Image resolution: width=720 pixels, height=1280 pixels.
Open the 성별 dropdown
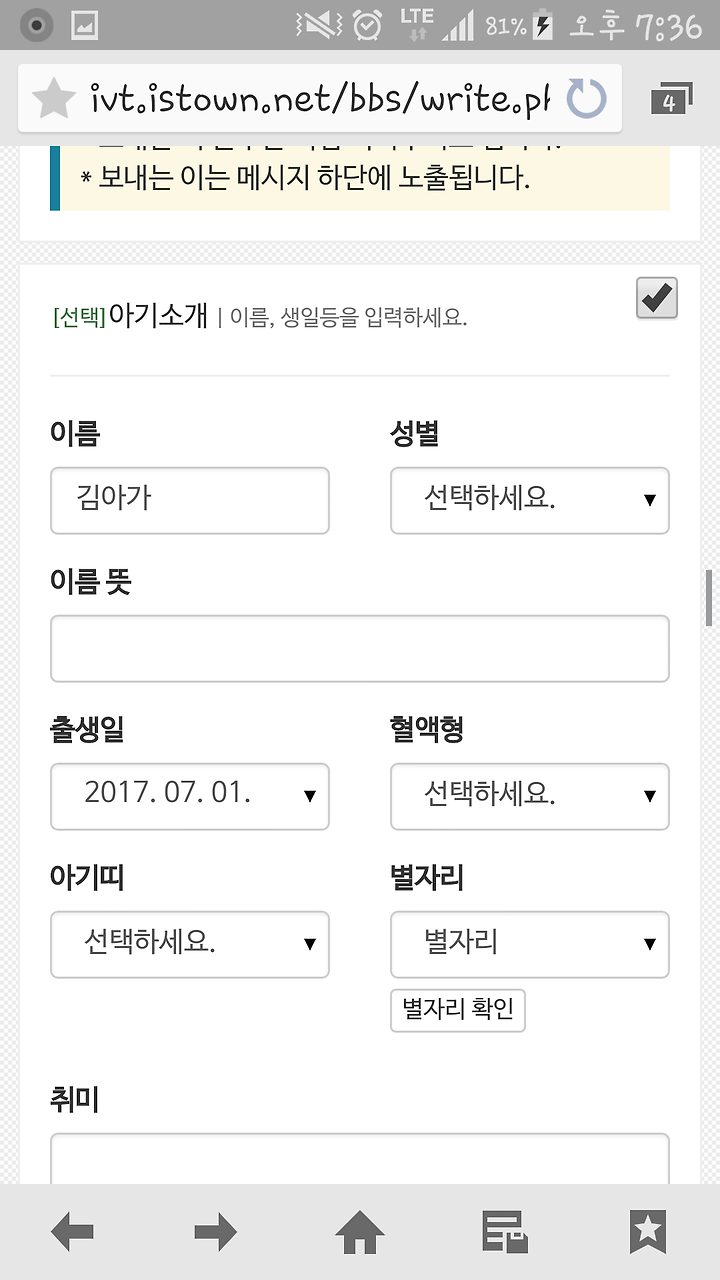point(530,500)
